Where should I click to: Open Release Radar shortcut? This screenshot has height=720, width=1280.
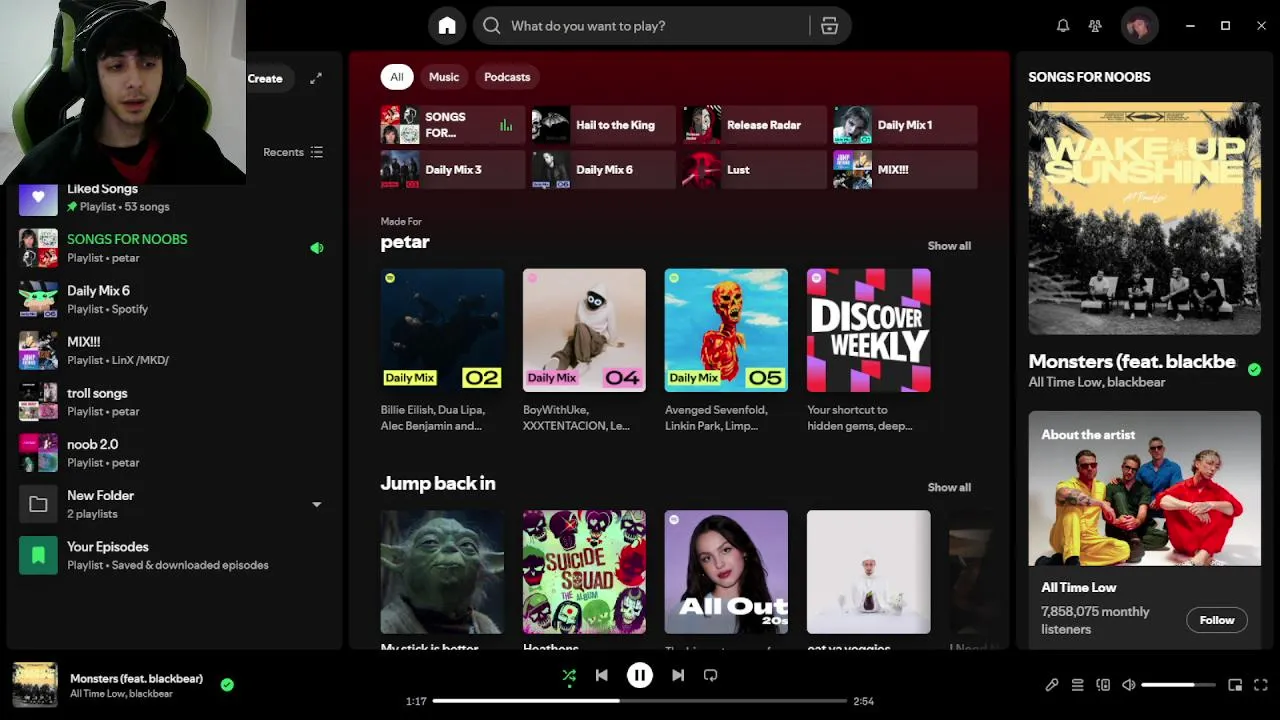[x=754, y=125]
